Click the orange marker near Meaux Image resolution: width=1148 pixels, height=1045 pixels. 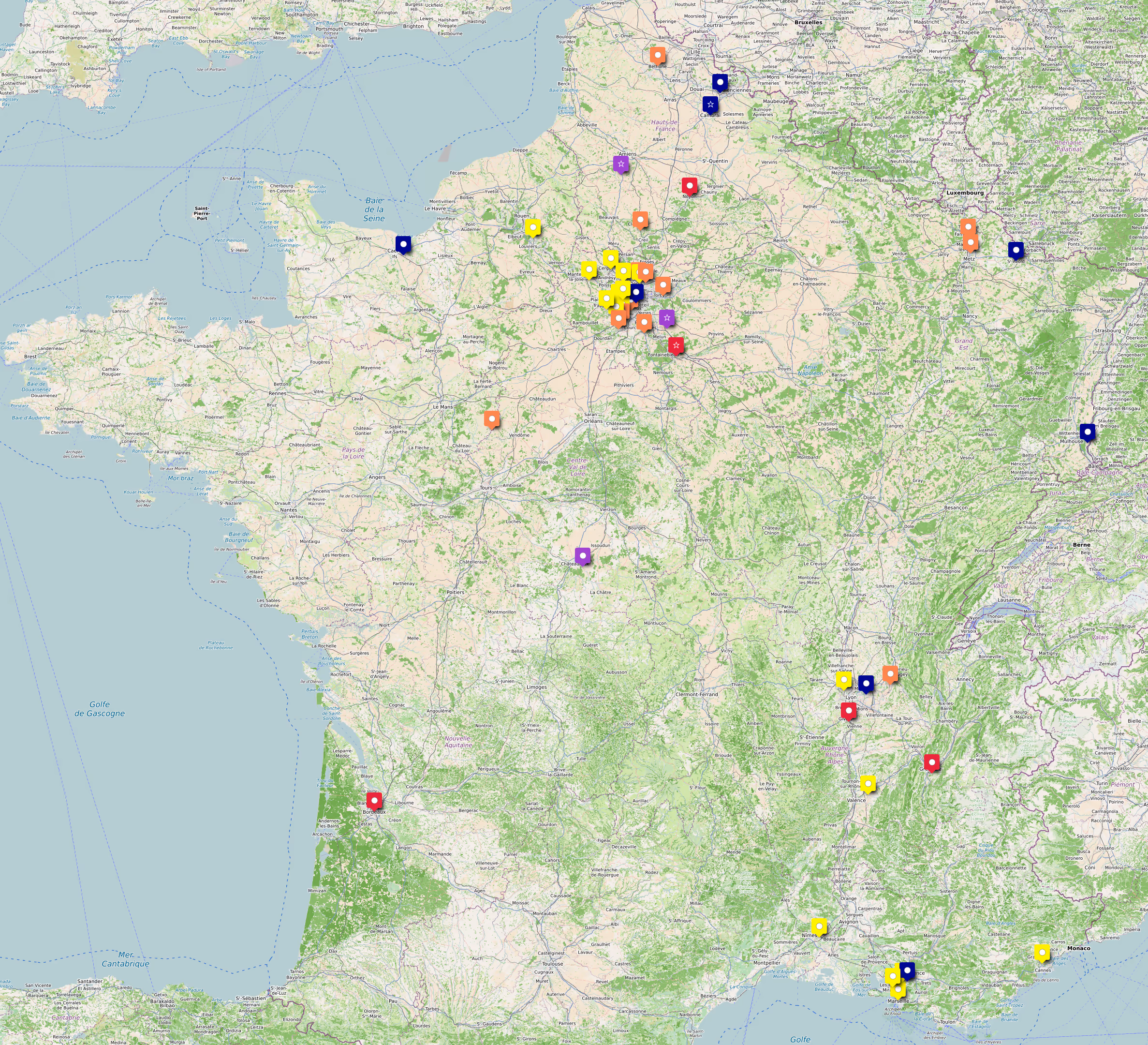tap(662, 284)
